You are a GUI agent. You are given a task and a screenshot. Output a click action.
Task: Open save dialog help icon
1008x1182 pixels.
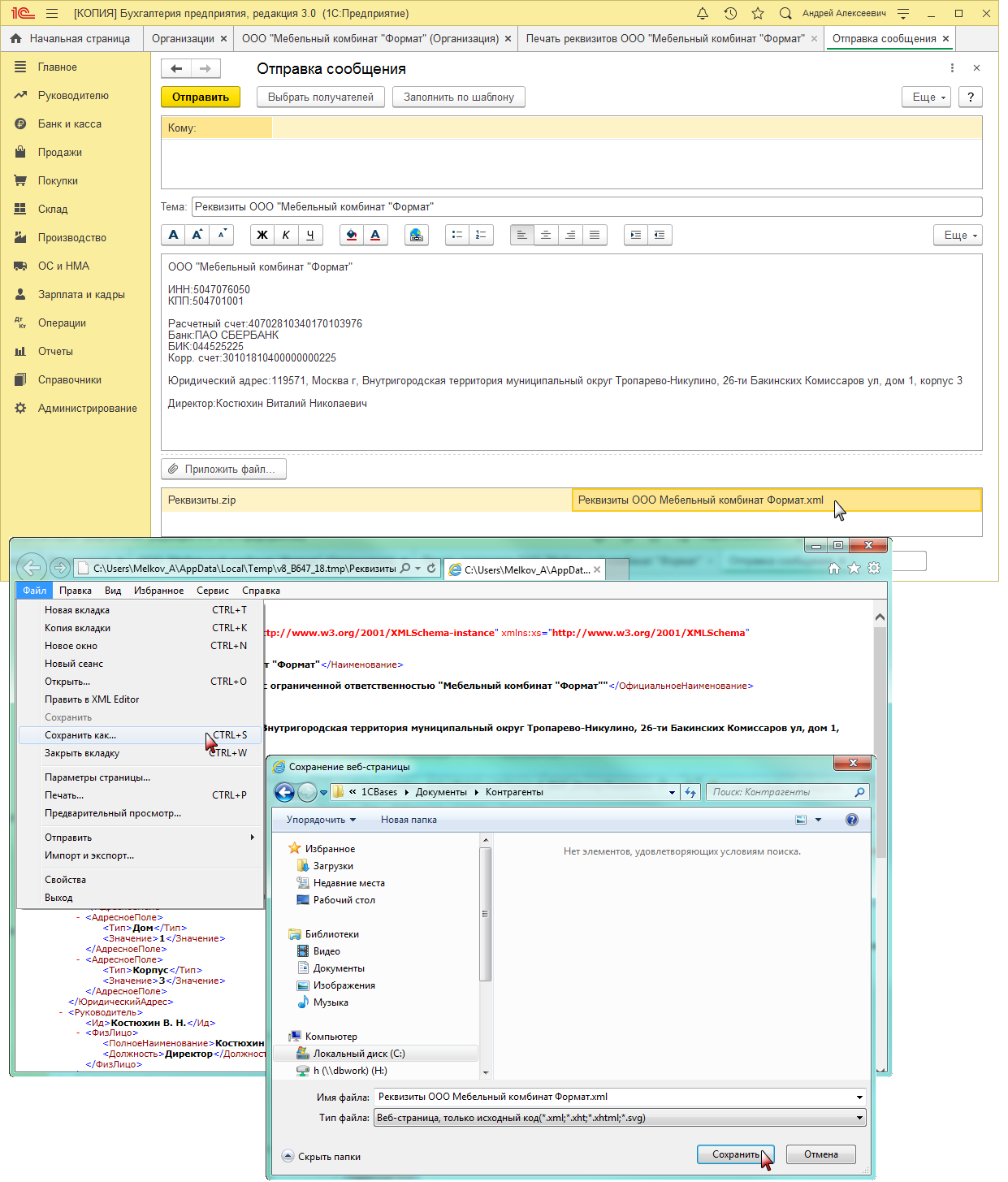[852, 820]
